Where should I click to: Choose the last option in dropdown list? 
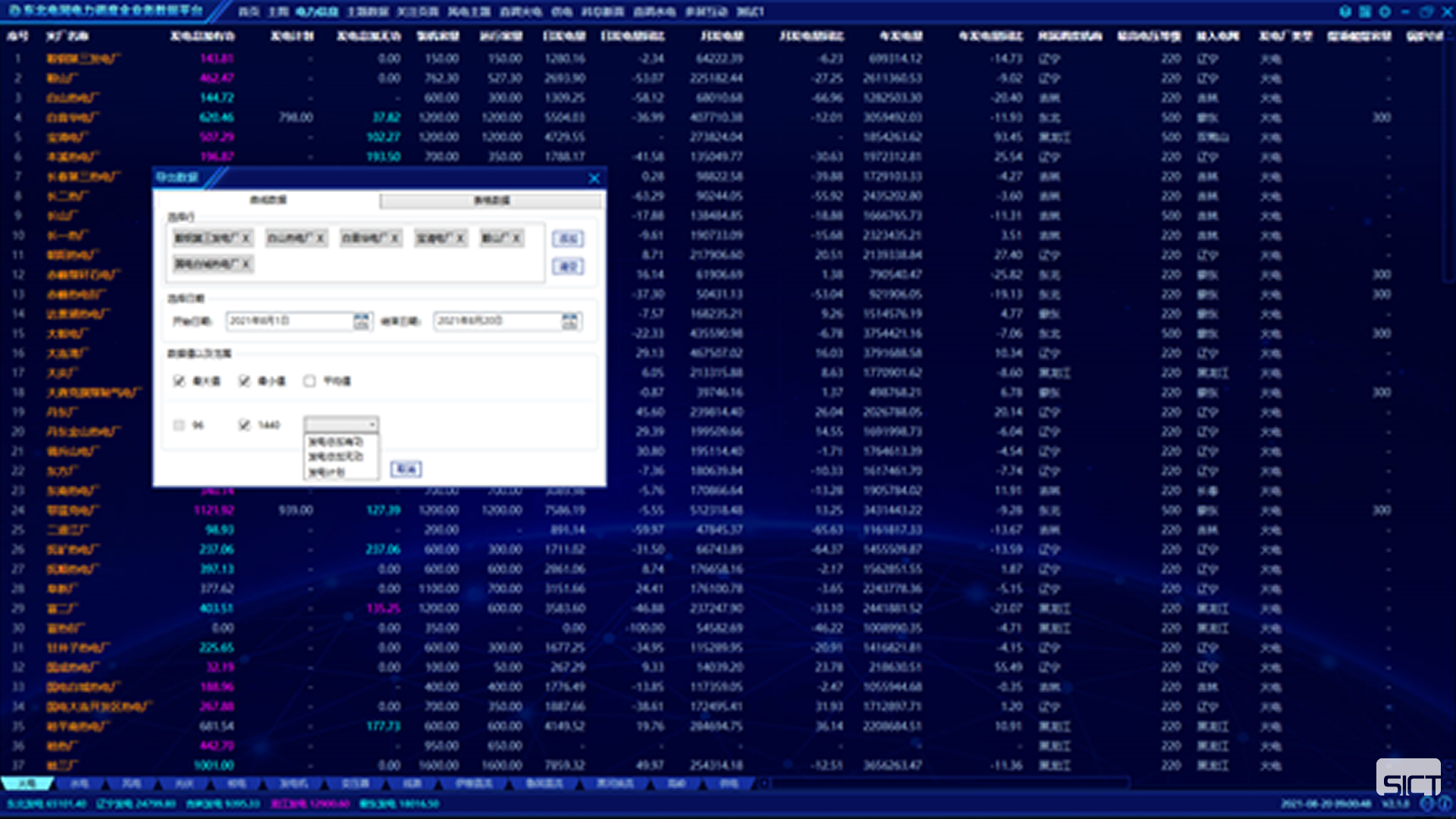[x=328, y=472]
